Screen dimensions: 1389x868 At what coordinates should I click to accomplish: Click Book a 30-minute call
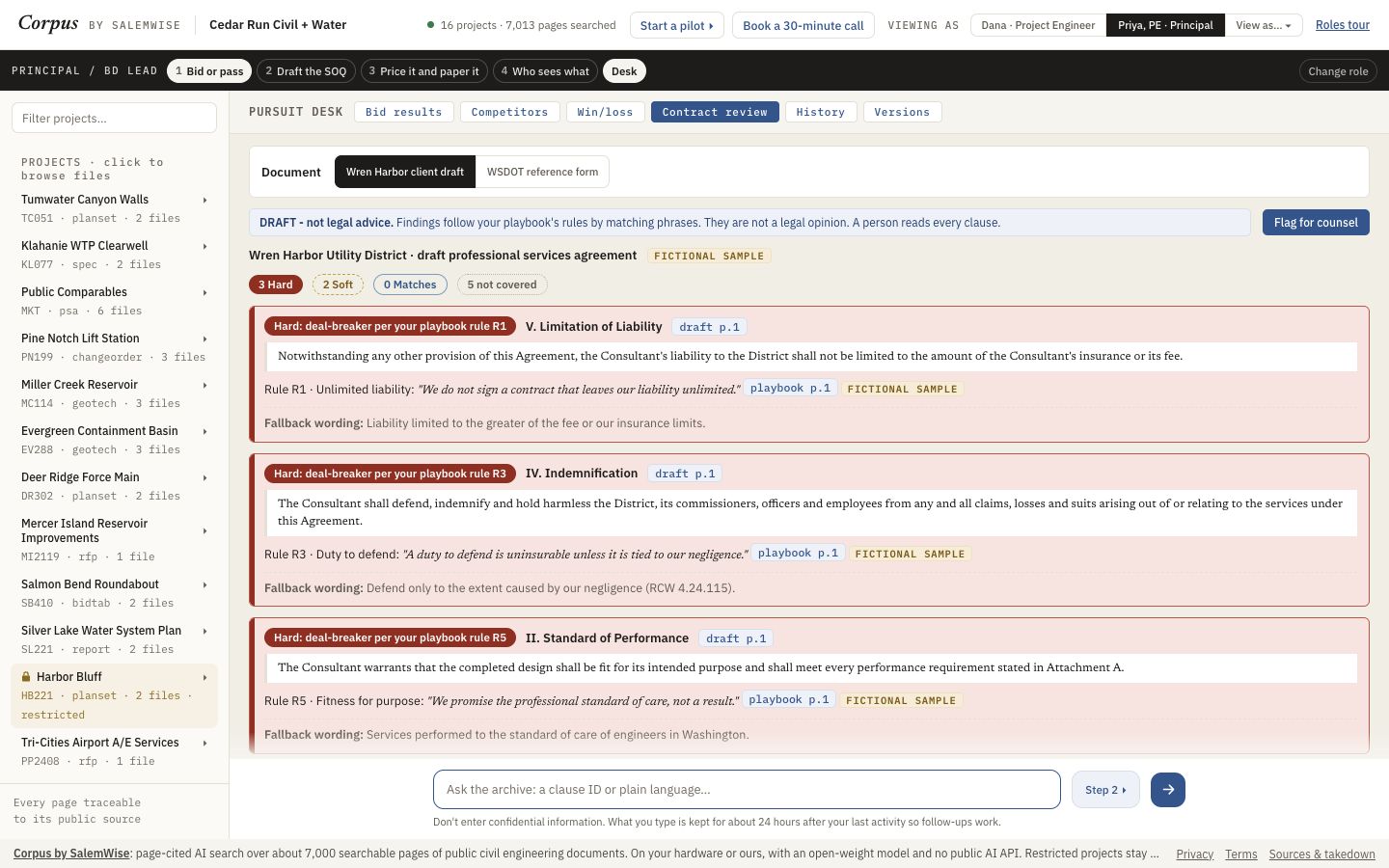tap(803, 25)
